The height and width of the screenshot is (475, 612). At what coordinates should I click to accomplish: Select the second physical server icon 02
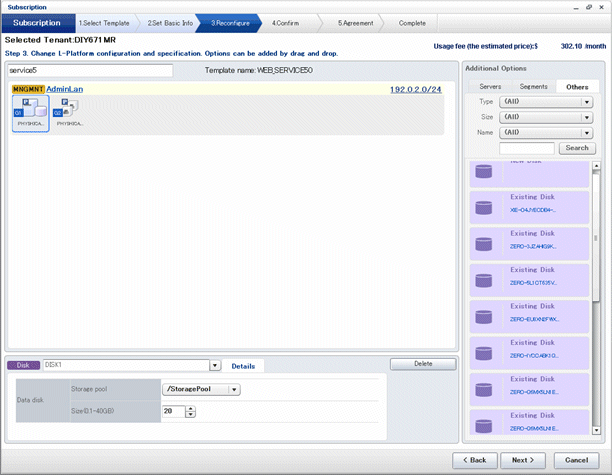click(69, 113)
